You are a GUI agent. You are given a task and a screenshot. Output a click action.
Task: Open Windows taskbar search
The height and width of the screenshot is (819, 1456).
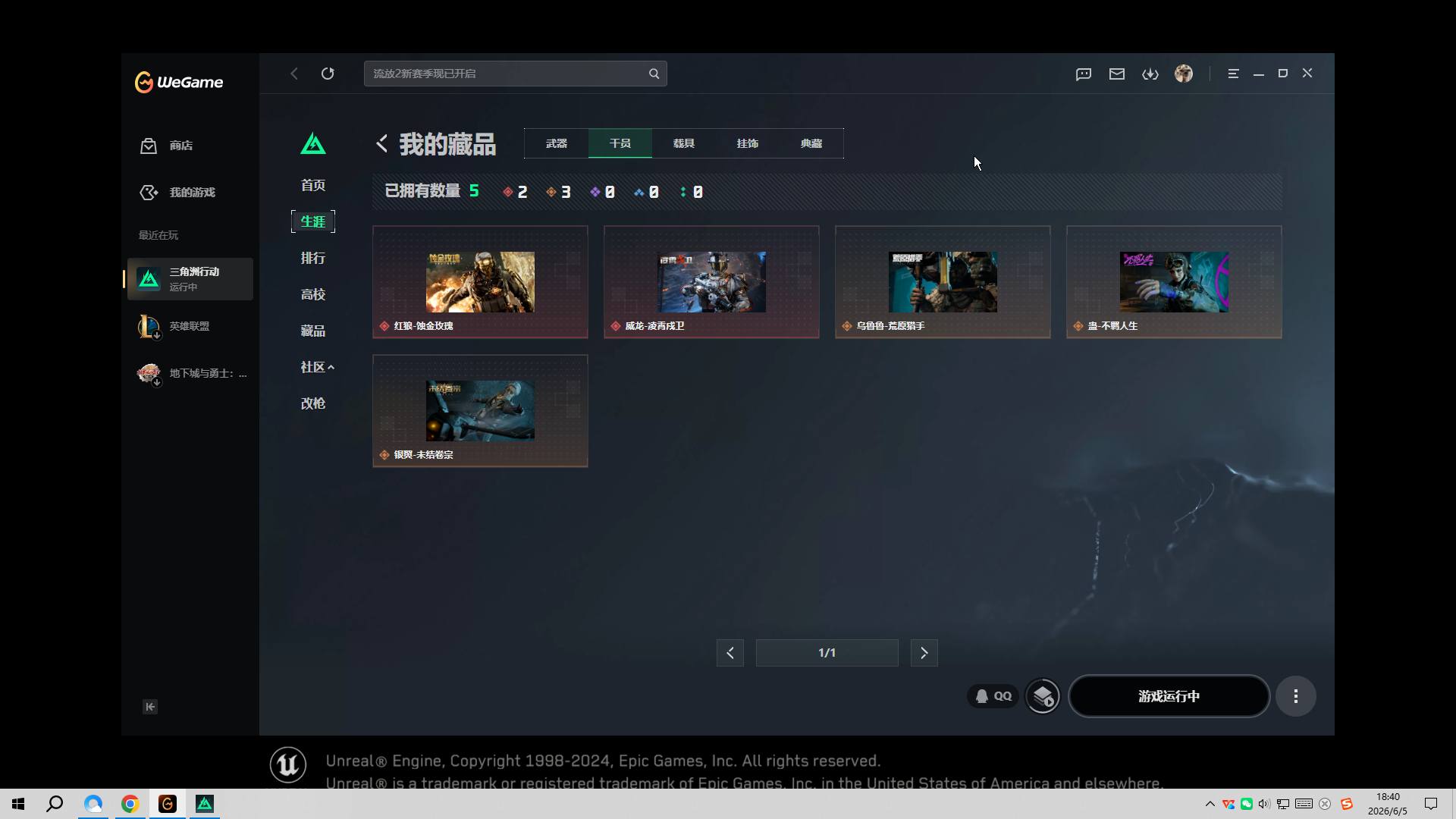coord(55,804)
